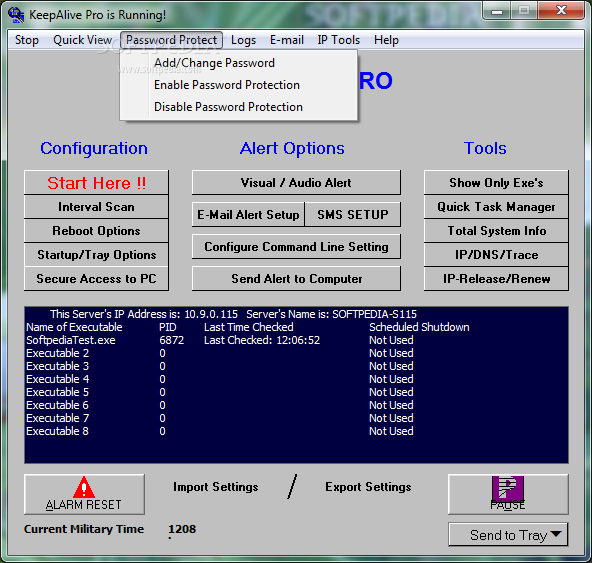Click the IP-Release/Renew button
The height and width of the screenshot is (563, 592).
[x=496, y=279]
